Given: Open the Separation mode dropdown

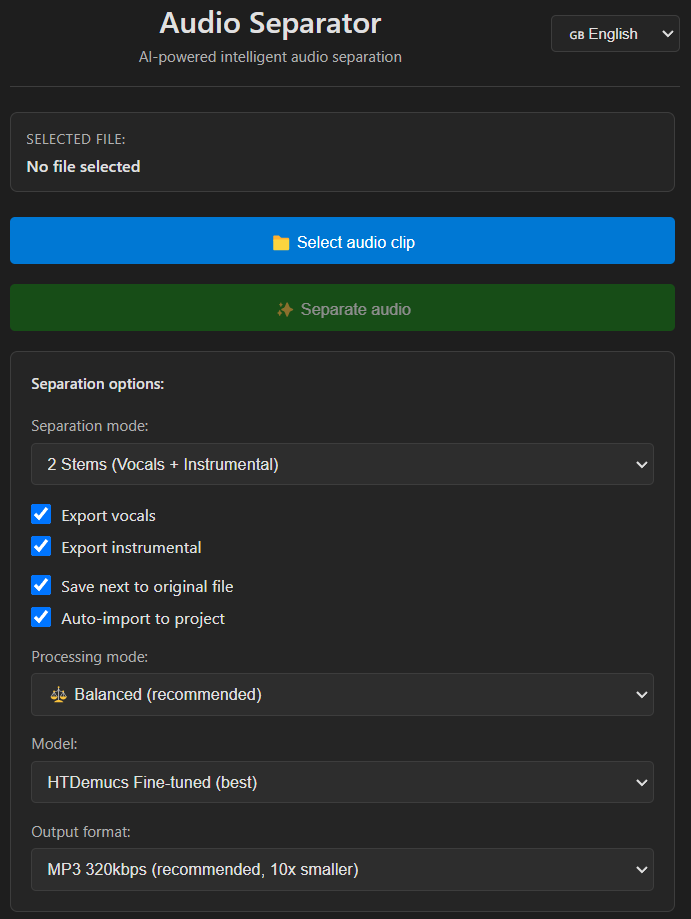Looking at the screenshot, I should (342, 464).
